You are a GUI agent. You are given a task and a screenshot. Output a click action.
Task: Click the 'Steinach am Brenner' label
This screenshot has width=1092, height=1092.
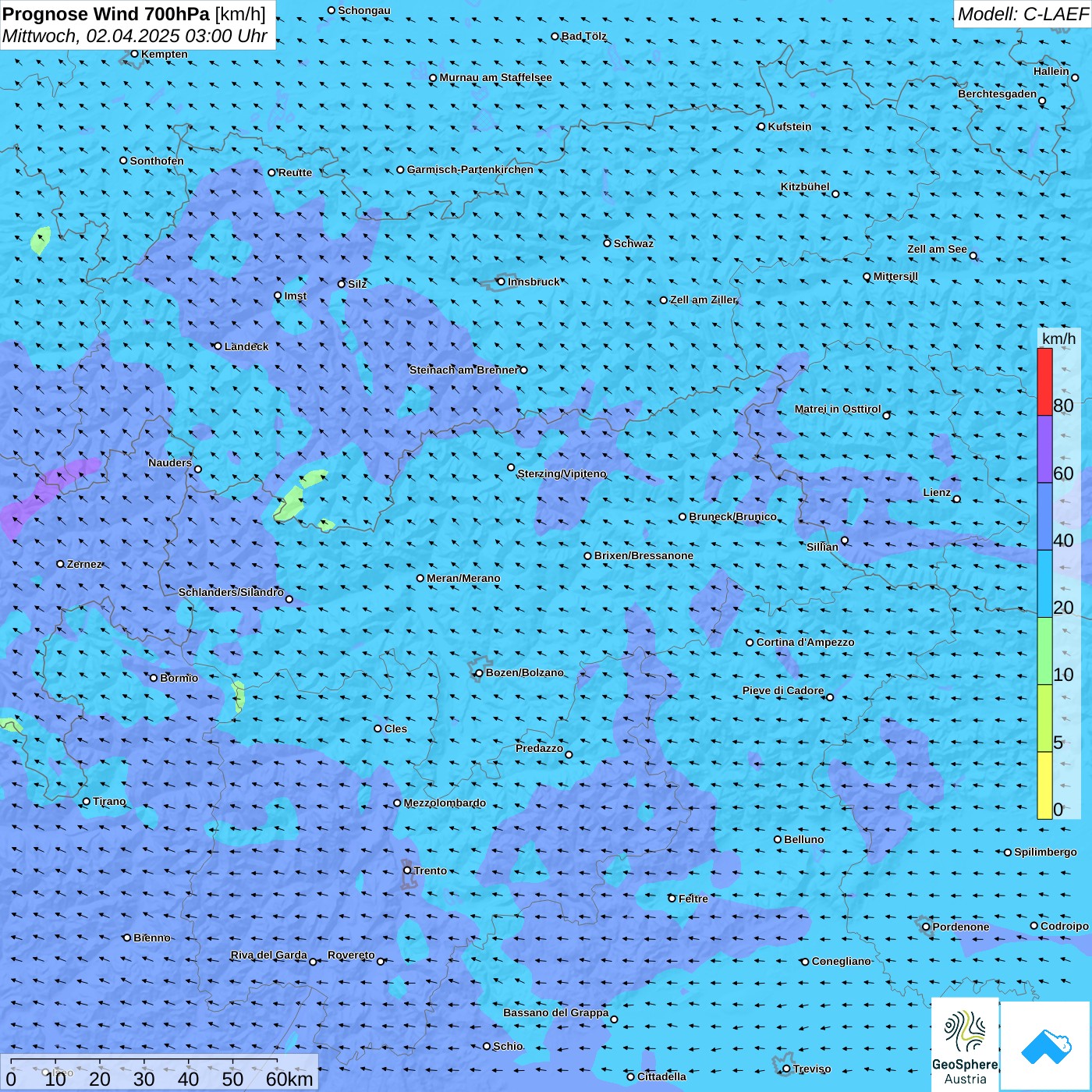[463, 370]
